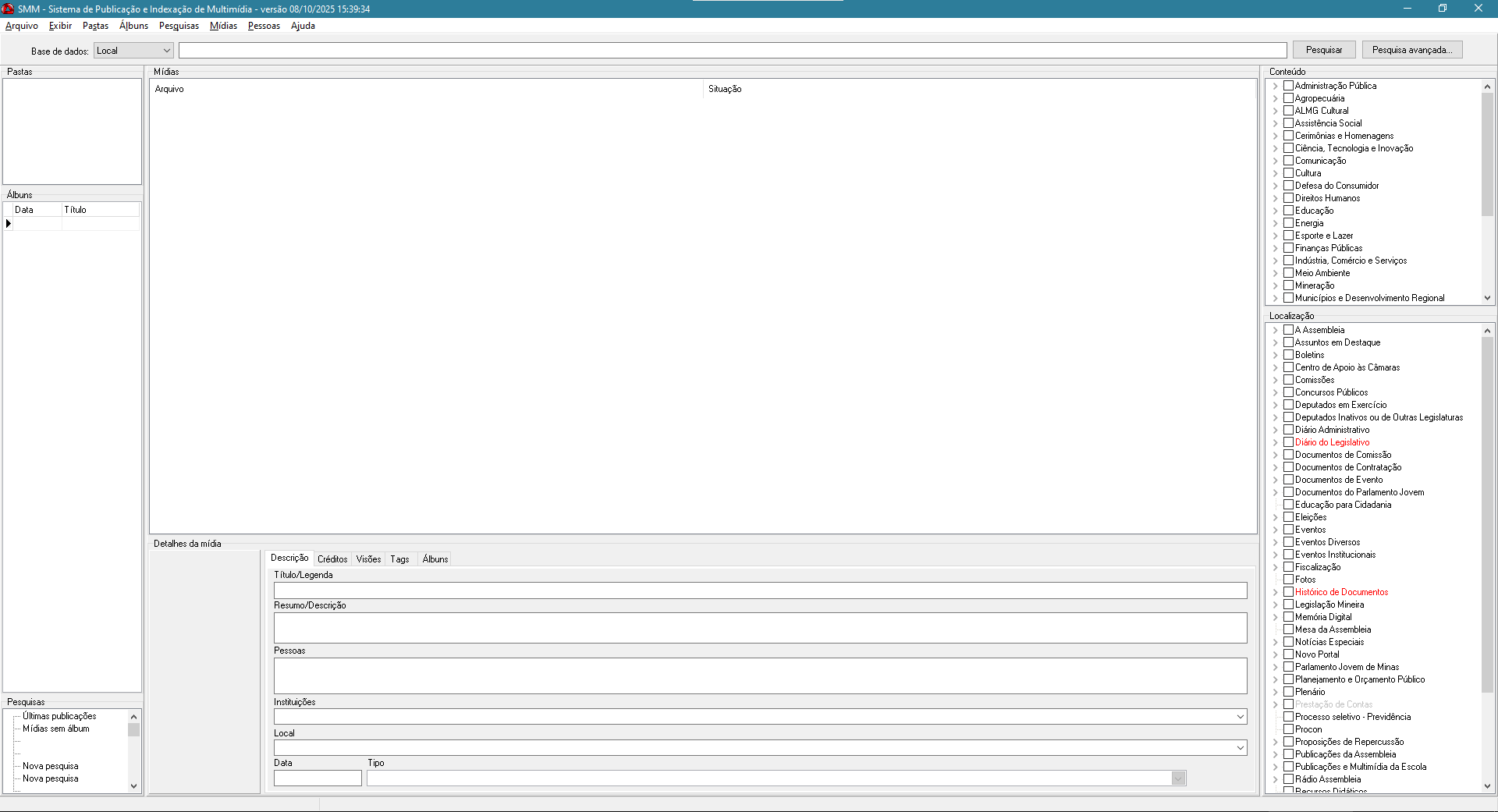Screen dimensions: 1498x812
Task: Select Últimas publicações in Pesquisas list
Action: (59, 716)
